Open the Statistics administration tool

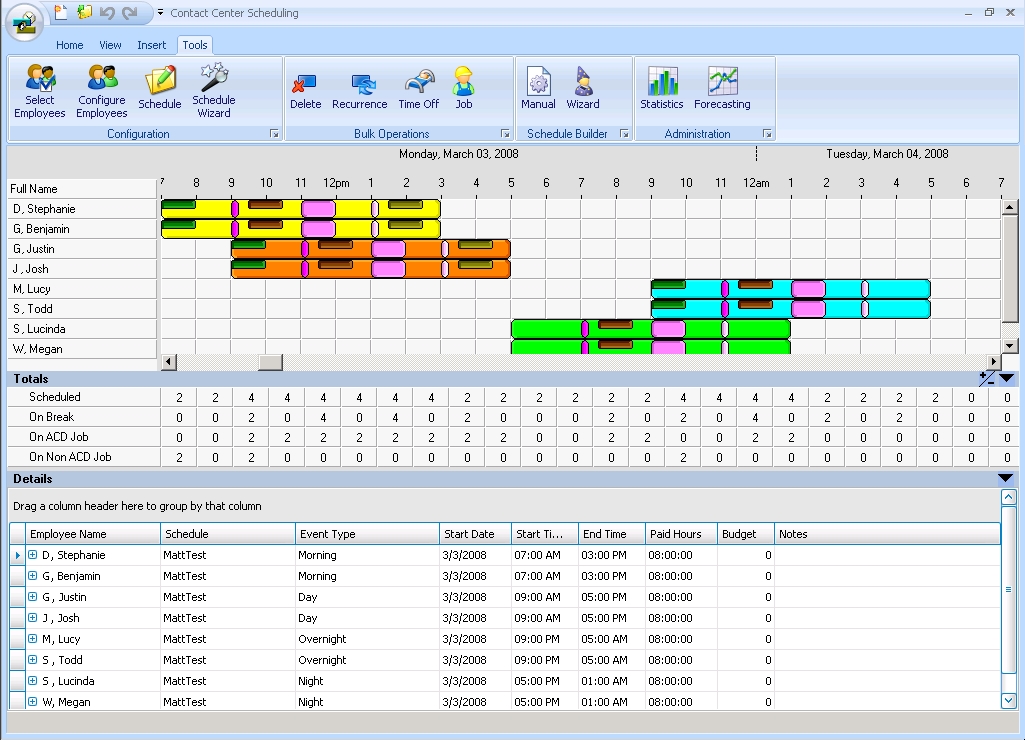(662, 90)
